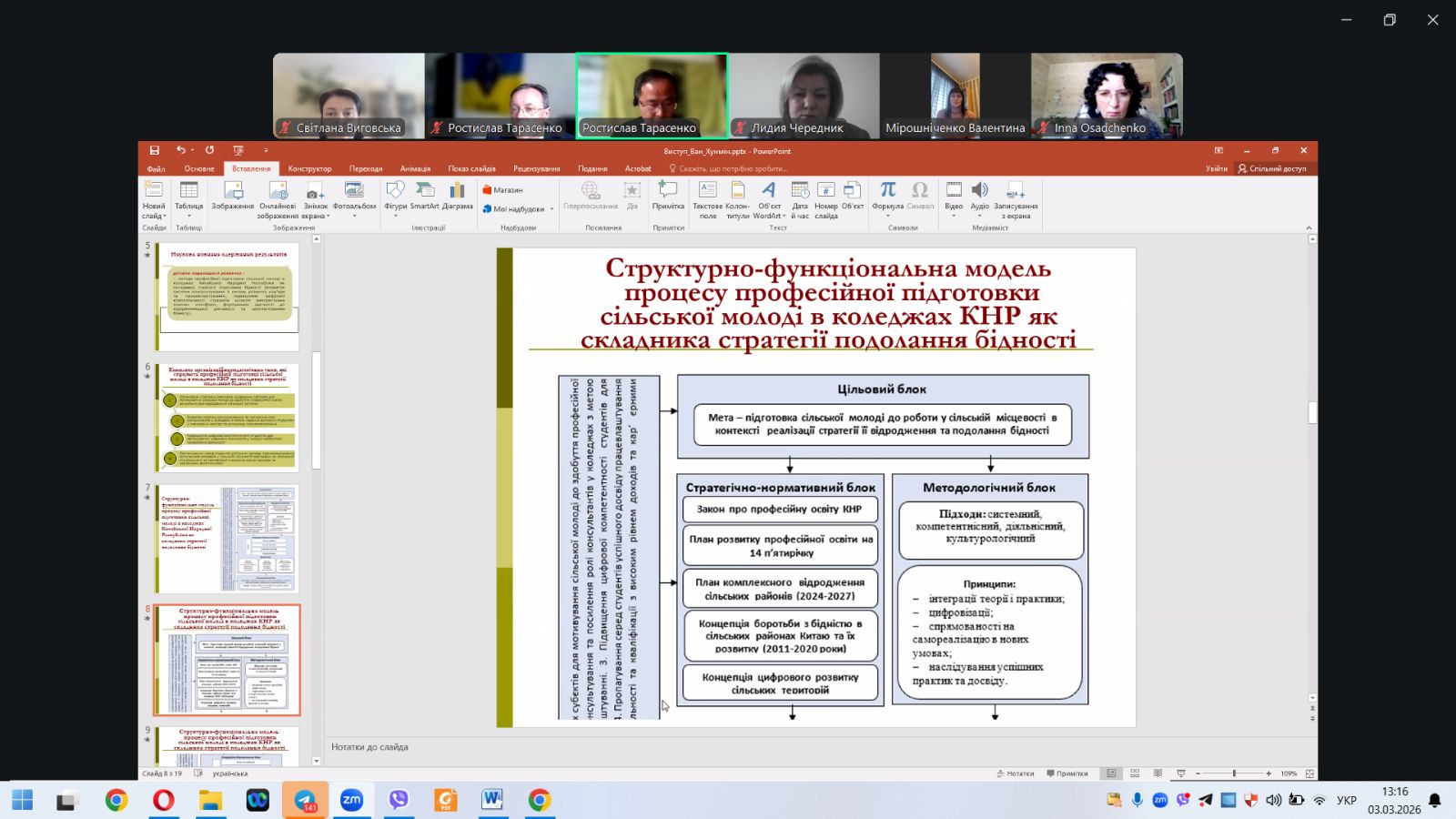
Task: Click the Увійти sign-in link
Action: (1216, 168)
